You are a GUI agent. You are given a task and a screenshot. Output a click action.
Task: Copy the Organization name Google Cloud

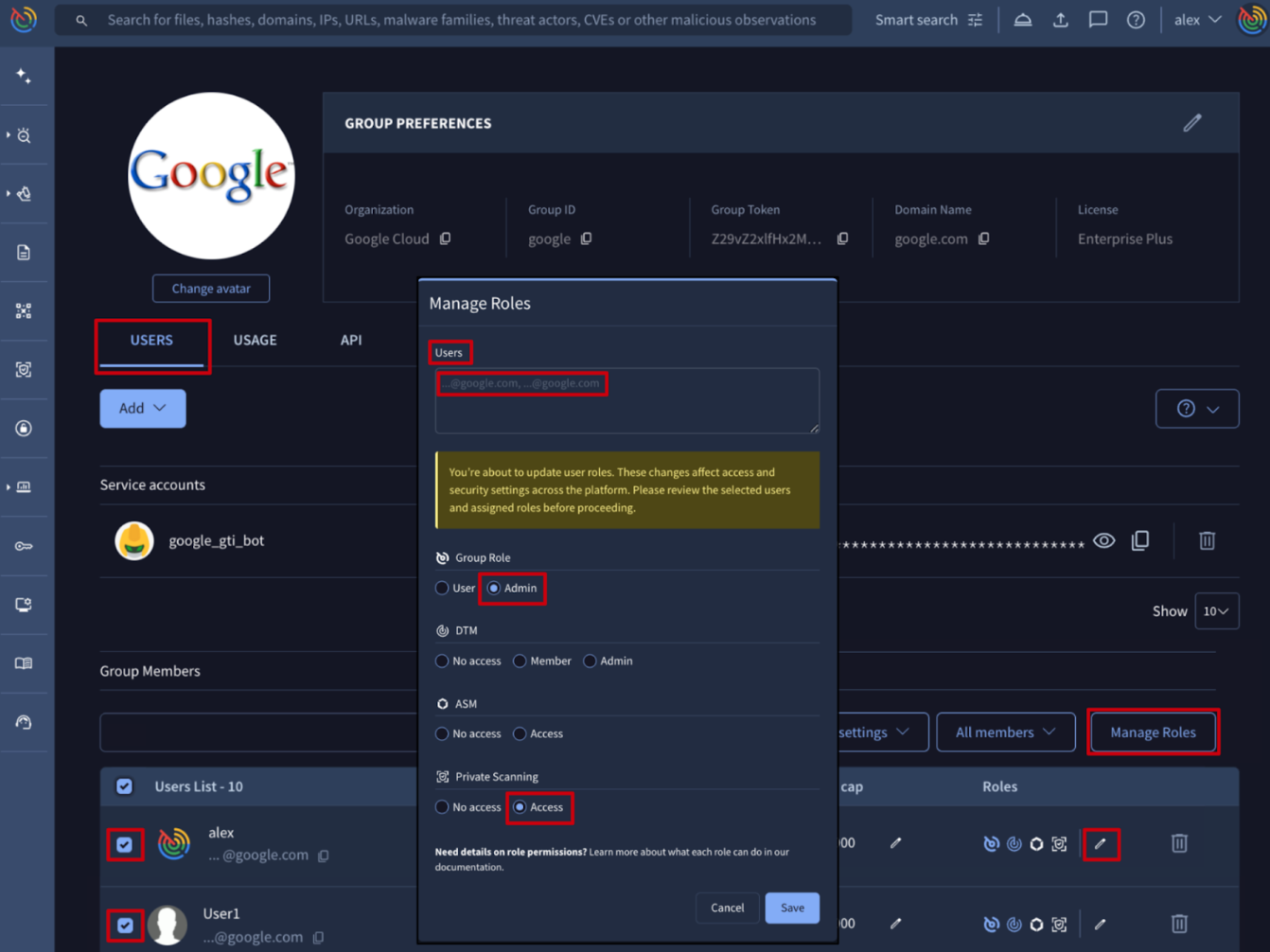[x=446, y=238]
